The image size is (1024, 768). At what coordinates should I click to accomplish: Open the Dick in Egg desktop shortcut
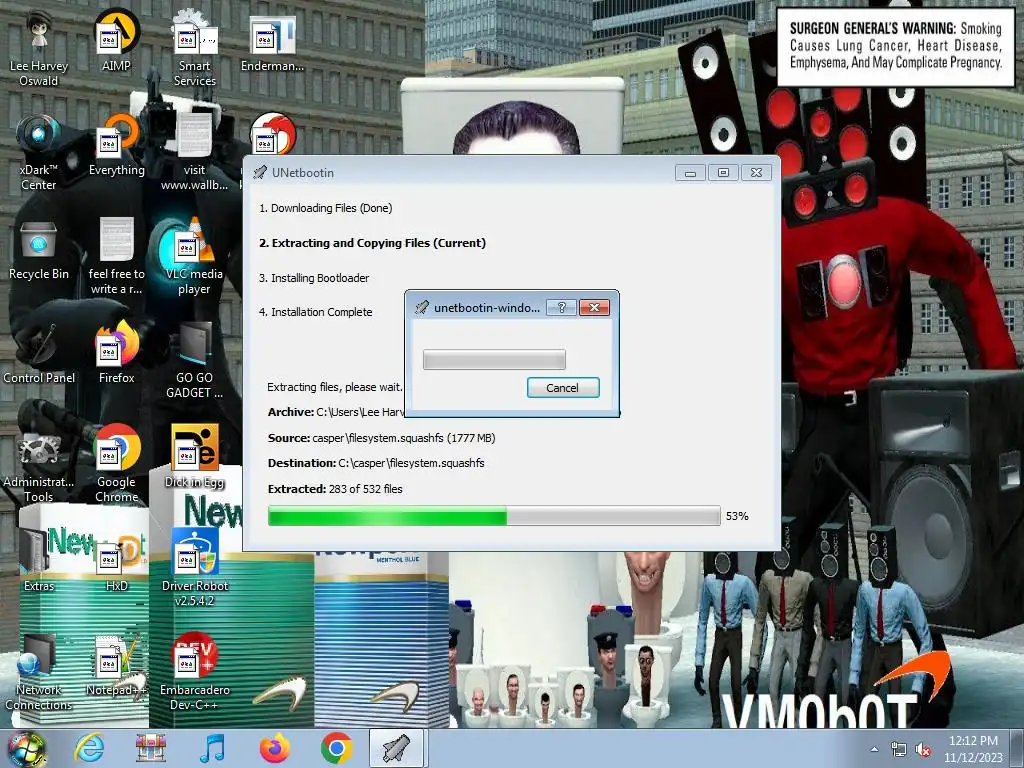tap(195, 458)
